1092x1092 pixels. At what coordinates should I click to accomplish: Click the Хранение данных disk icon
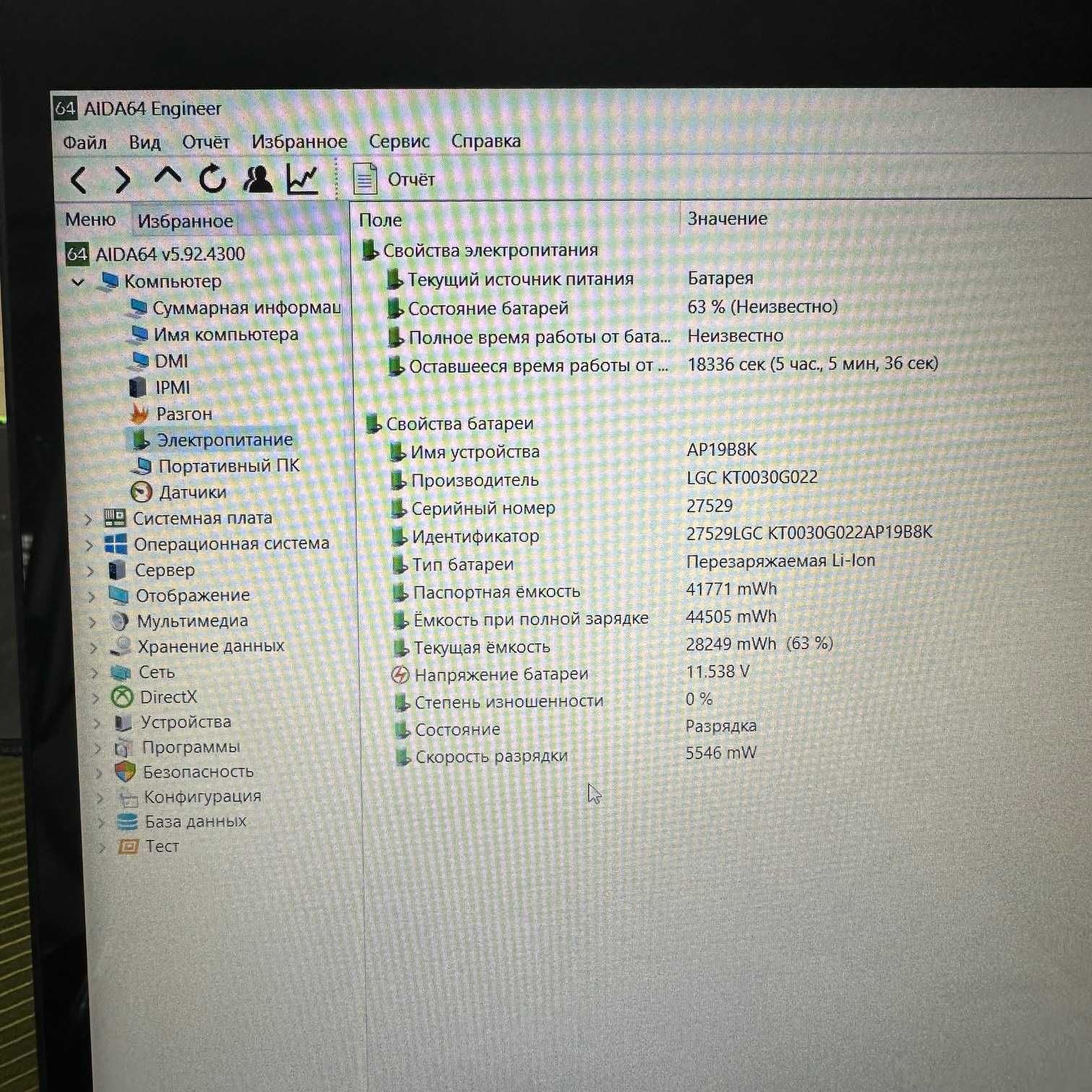click(x=121, y=646)
